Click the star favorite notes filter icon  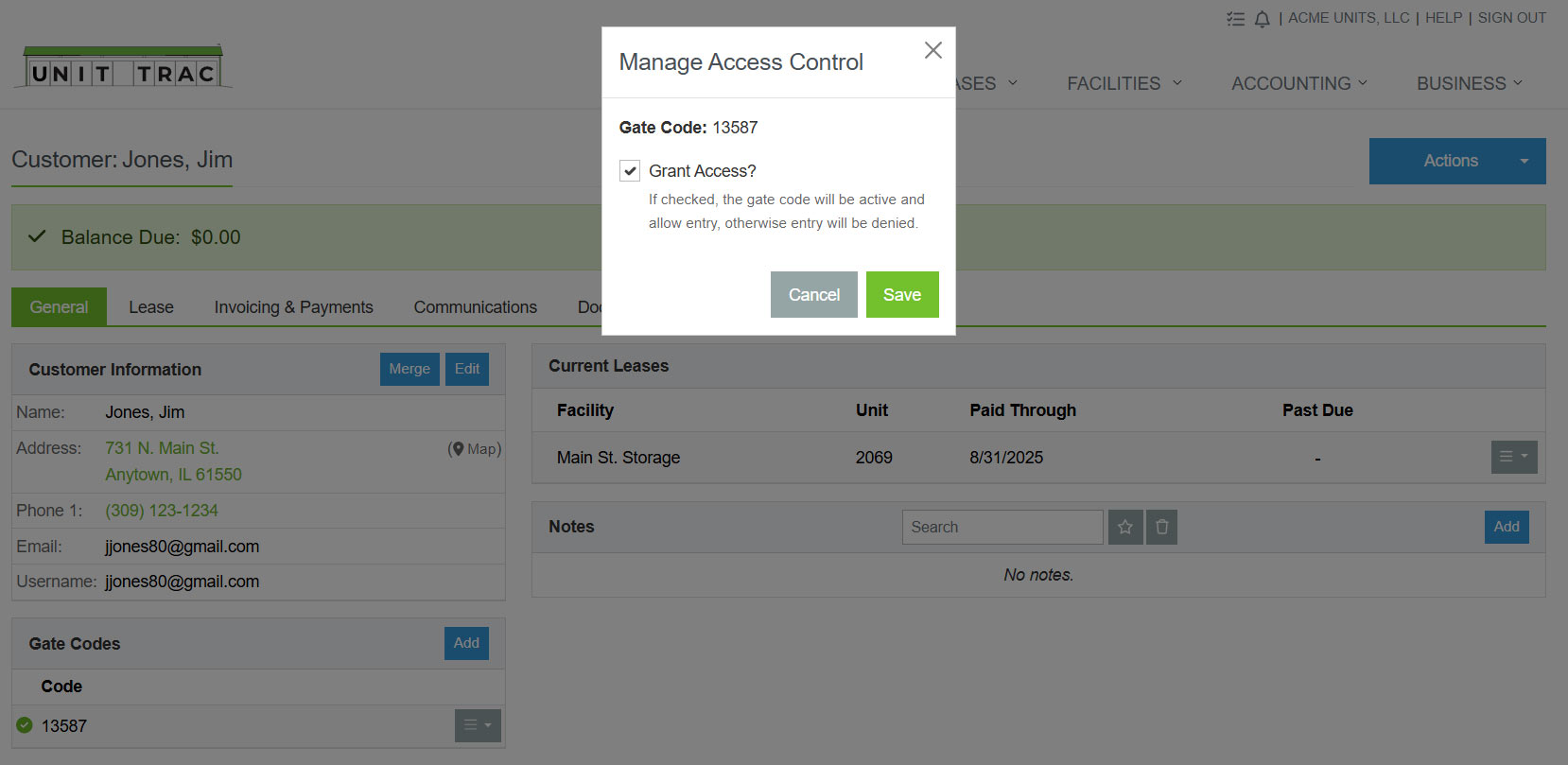(x=1124, y=528)
